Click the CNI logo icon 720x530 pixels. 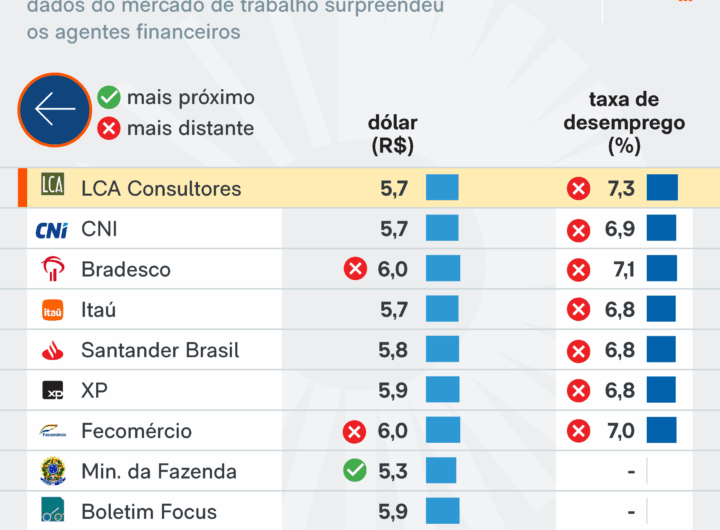(51, 229)
